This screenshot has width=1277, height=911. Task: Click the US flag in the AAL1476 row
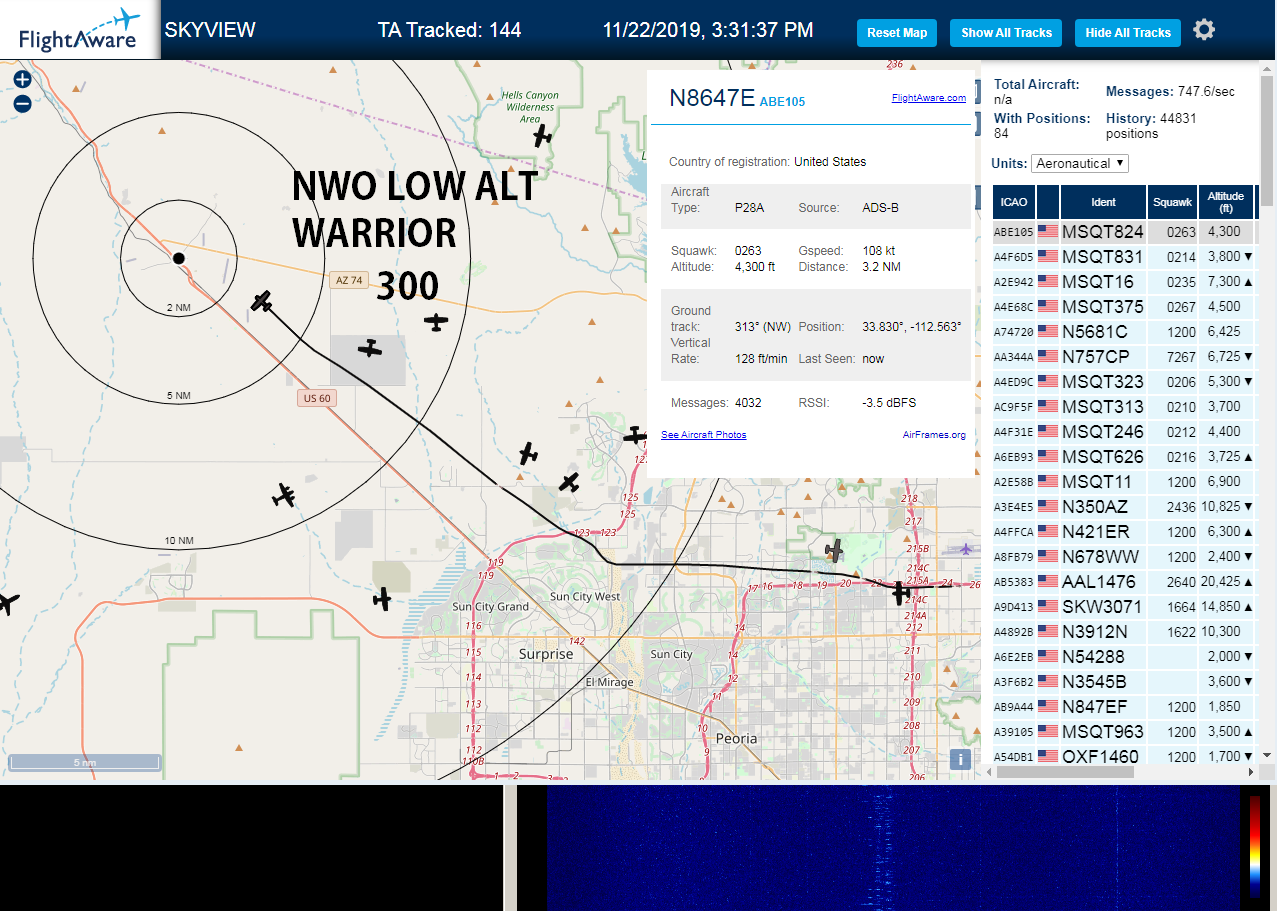coord(1048,581)
